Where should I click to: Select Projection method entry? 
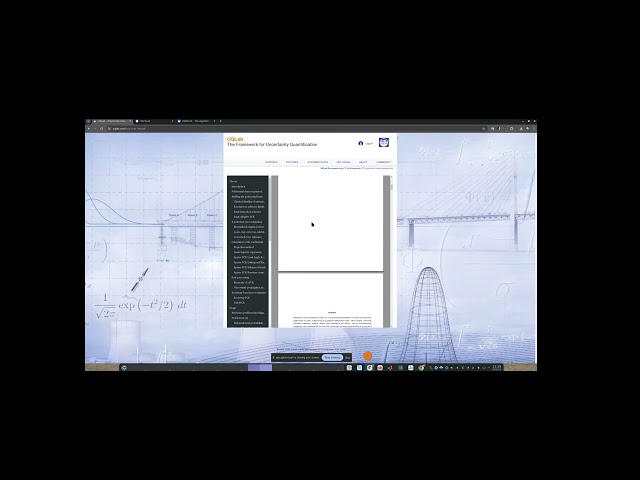click(244, 247)
